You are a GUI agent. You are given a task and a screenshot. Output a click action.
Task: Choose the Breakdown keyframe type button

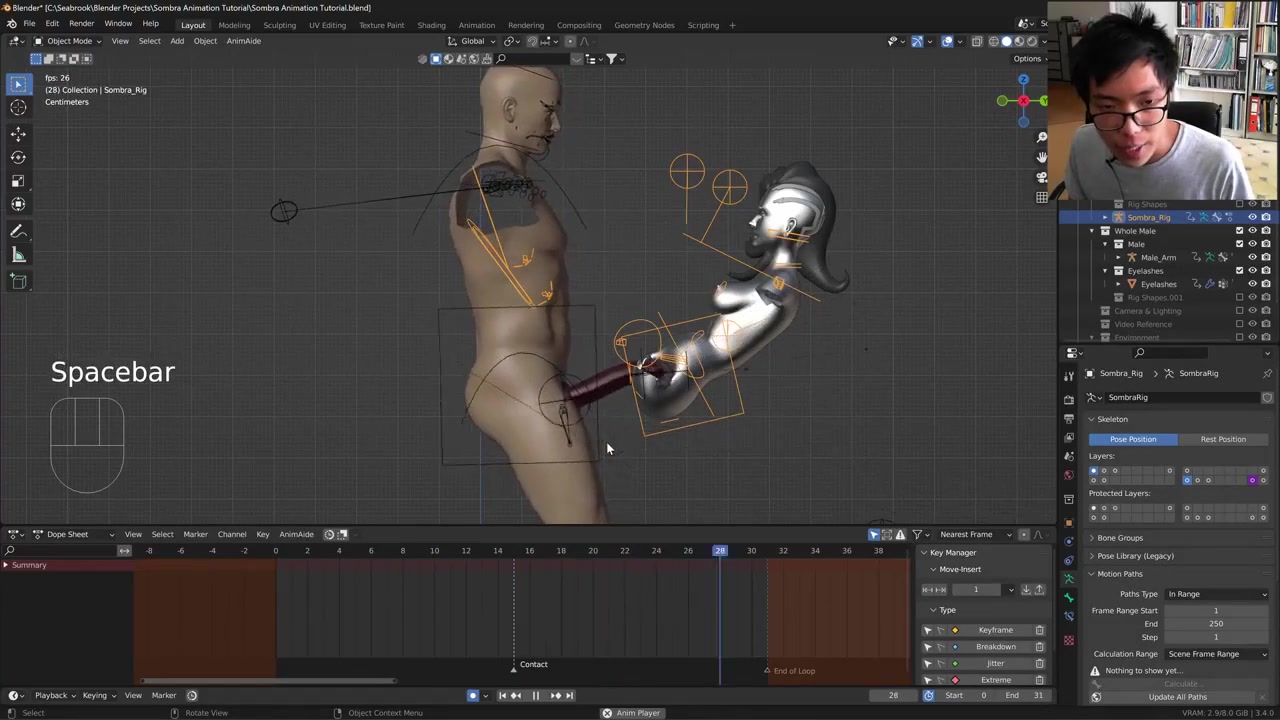(x=995, y=647)
